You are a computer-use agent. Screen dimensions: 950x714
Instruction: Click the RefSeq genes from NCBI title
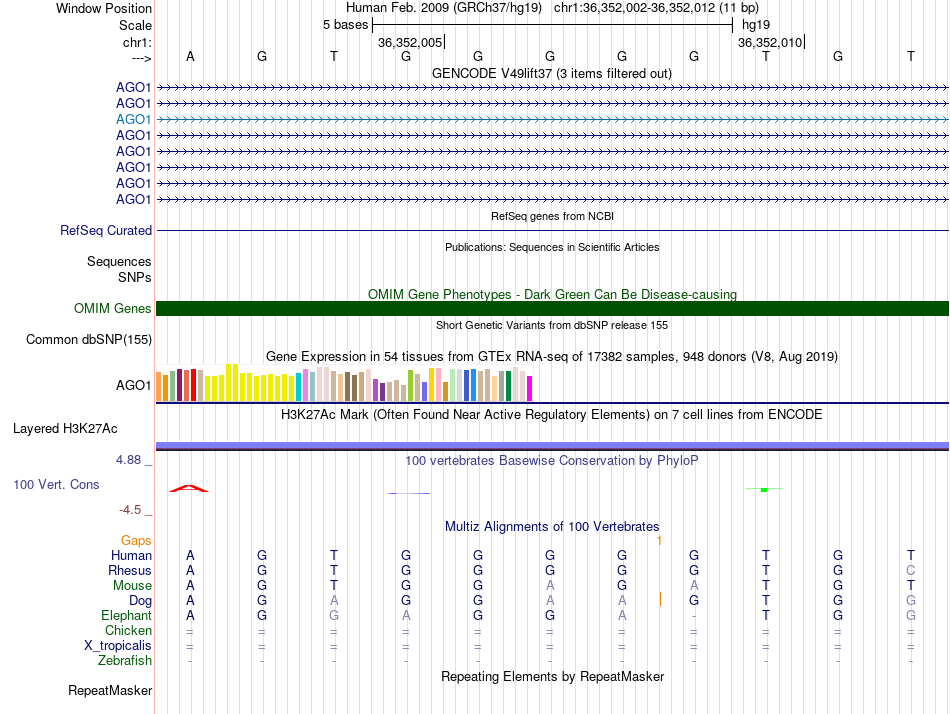tap(552, 216)
